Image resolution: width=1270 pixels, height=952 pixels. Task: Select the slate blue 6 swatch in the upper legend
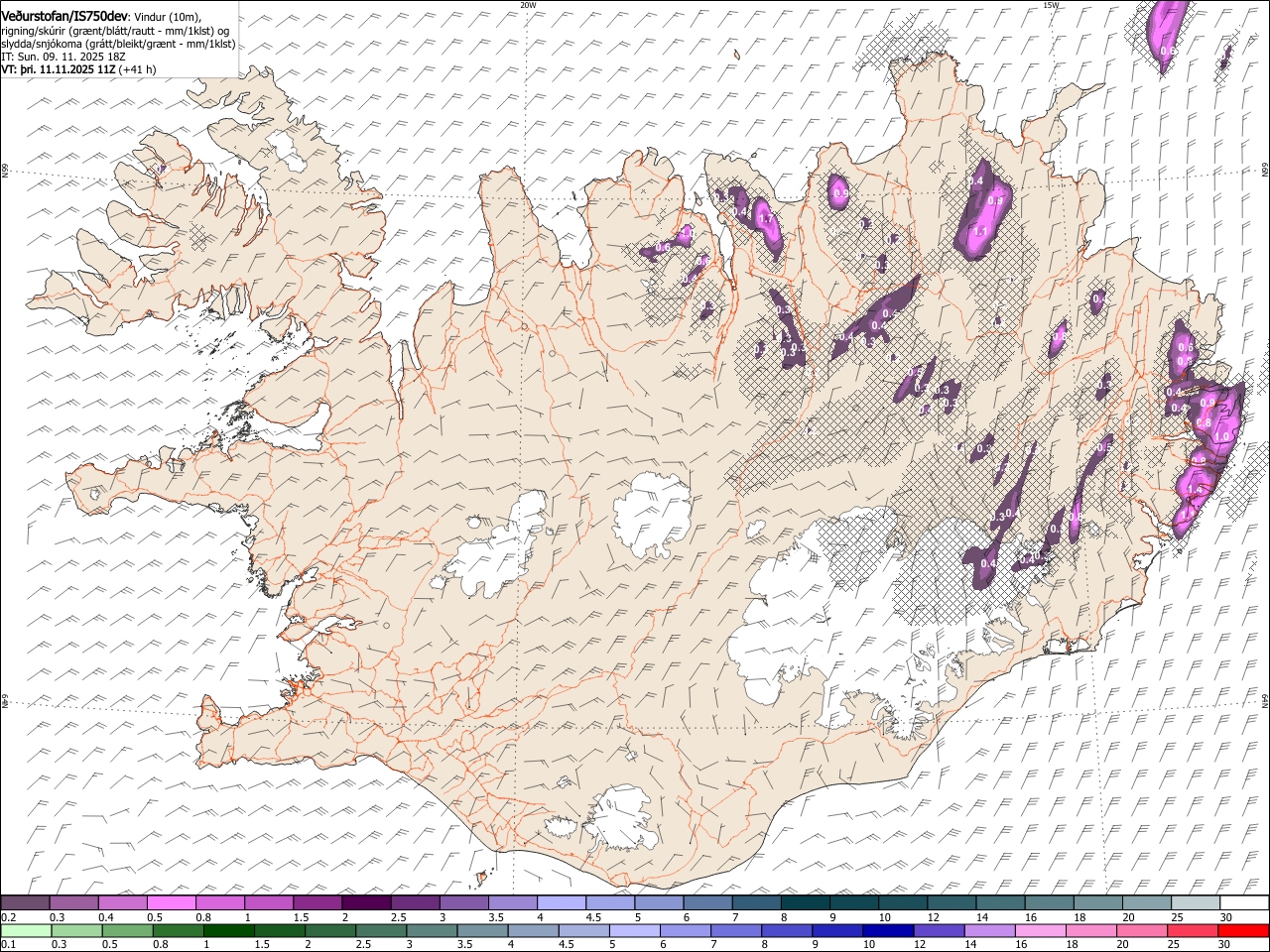[706, 903]
